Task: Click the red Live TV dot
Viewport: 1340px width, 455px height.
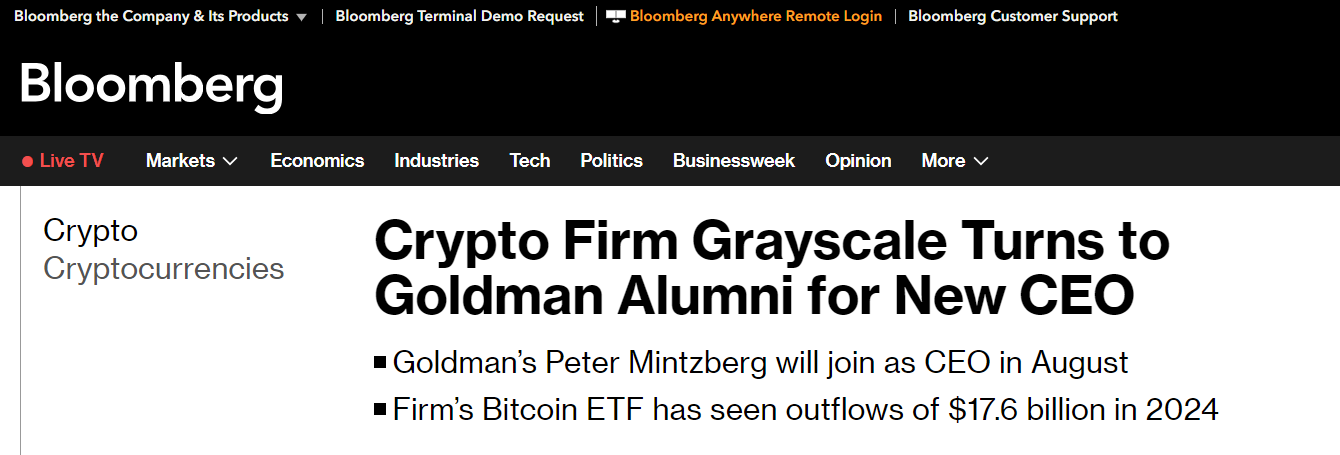Action: (28, 161)
